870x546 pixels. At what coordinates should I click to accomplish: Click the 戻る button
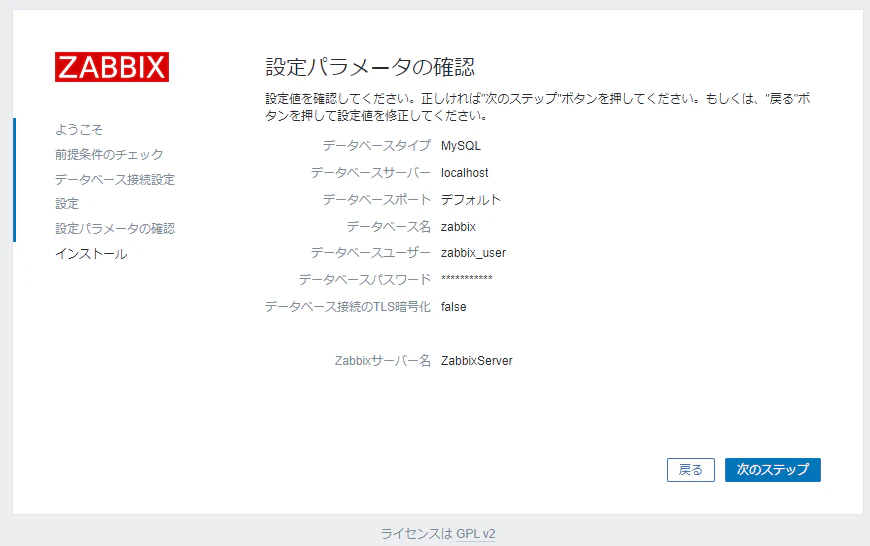pyautogui.click(x=691, y=470)
